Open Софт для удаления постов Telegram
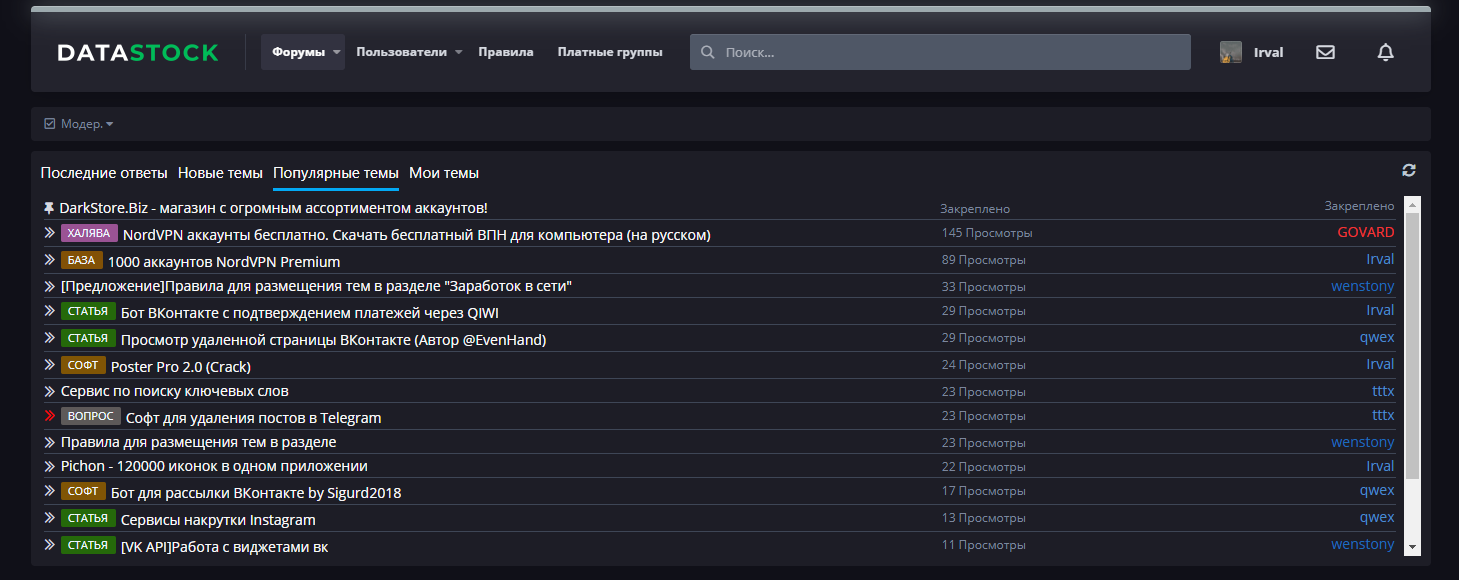This screenshot has width=1459, height=580. coord(254,418)
